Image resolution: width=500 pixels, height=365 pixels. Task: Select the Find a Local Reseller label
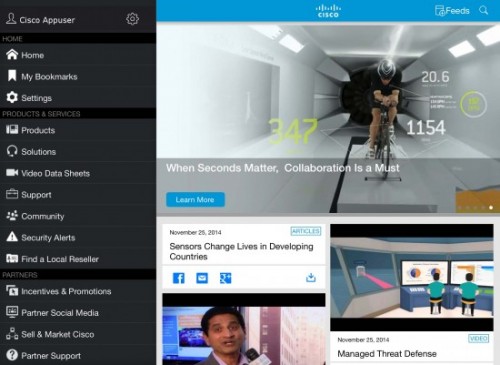60,259
